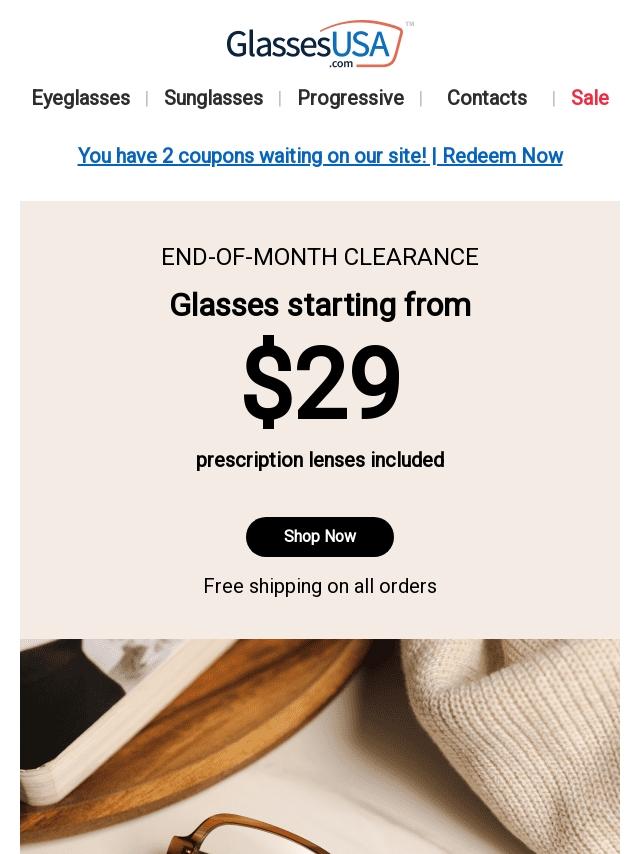Click the "Glasses starting from" headline
This screenshot has width=640, height=854.
click(x=320, y=305)
